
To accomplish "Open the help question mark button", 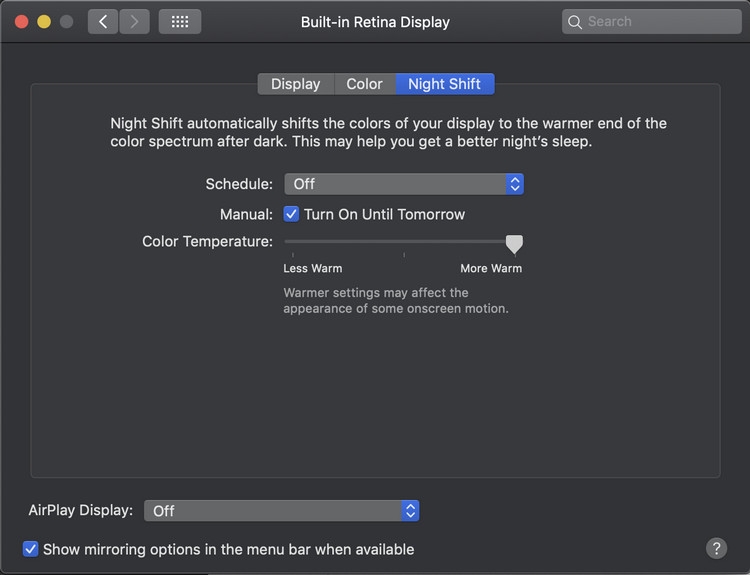I will 716,548.
